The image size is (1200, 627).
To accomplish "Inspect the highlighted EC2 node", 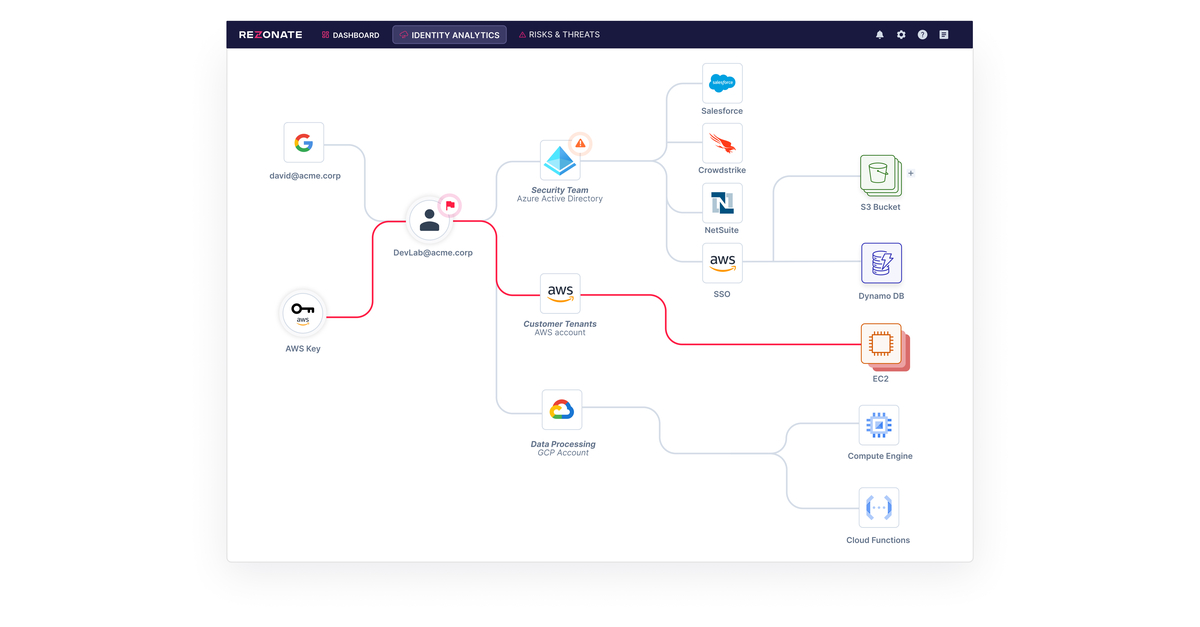I will click(x=879, y=344).
